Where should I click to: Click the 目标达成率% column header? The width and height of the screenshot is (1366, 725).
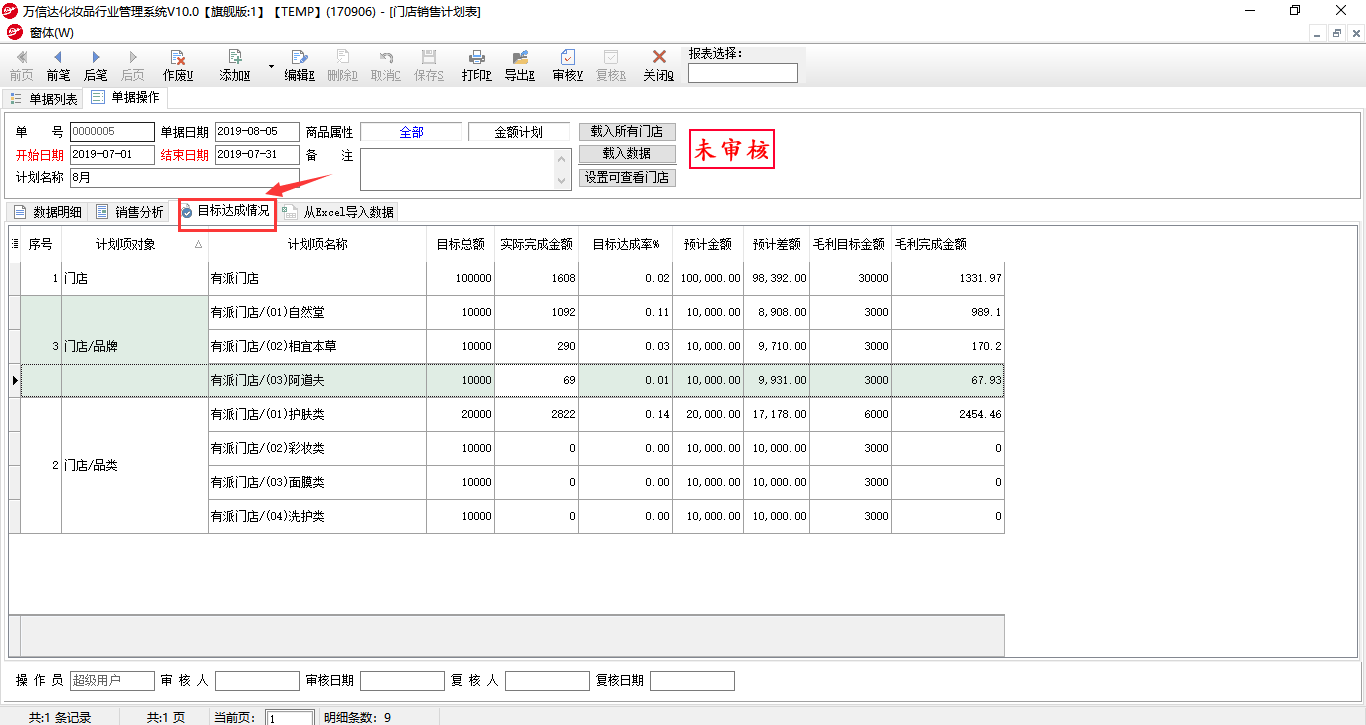click(625, 244)
